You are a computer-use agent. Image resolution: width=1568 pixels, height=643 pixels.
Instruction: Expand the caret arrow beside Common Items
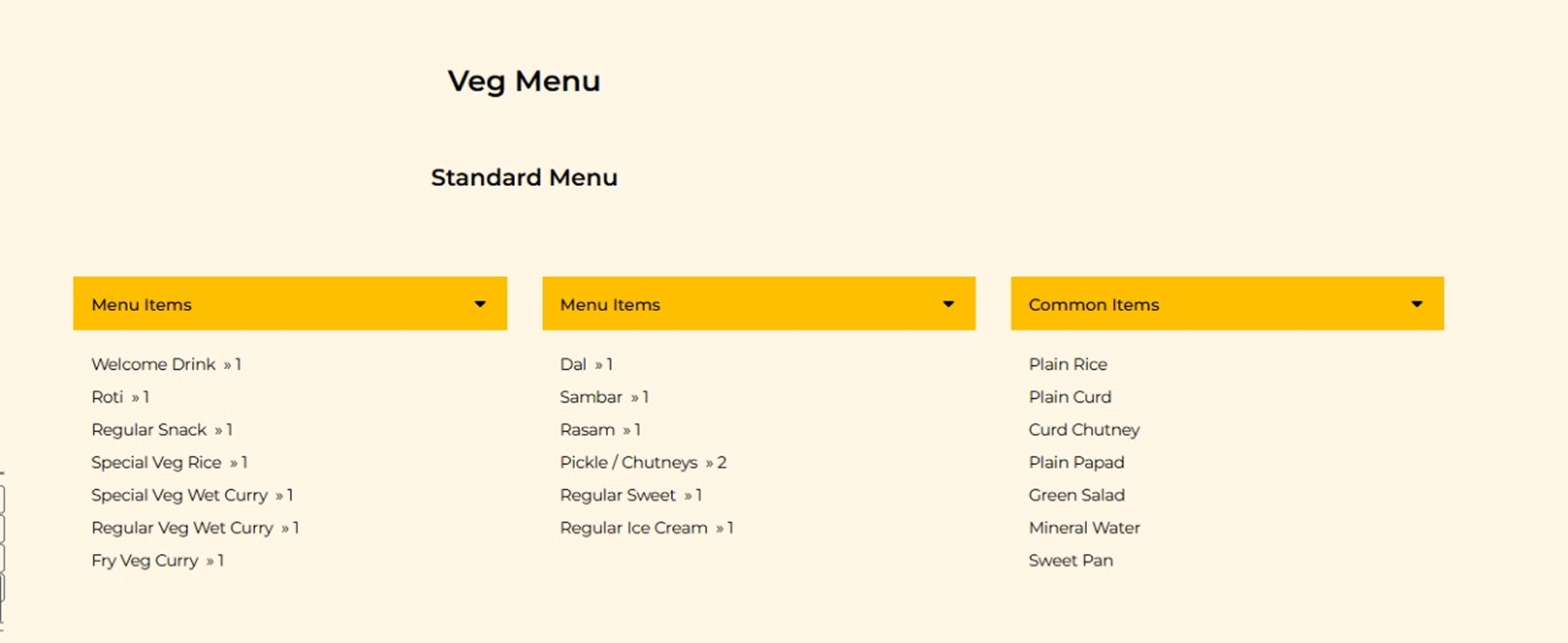(x=1416, y=304)
